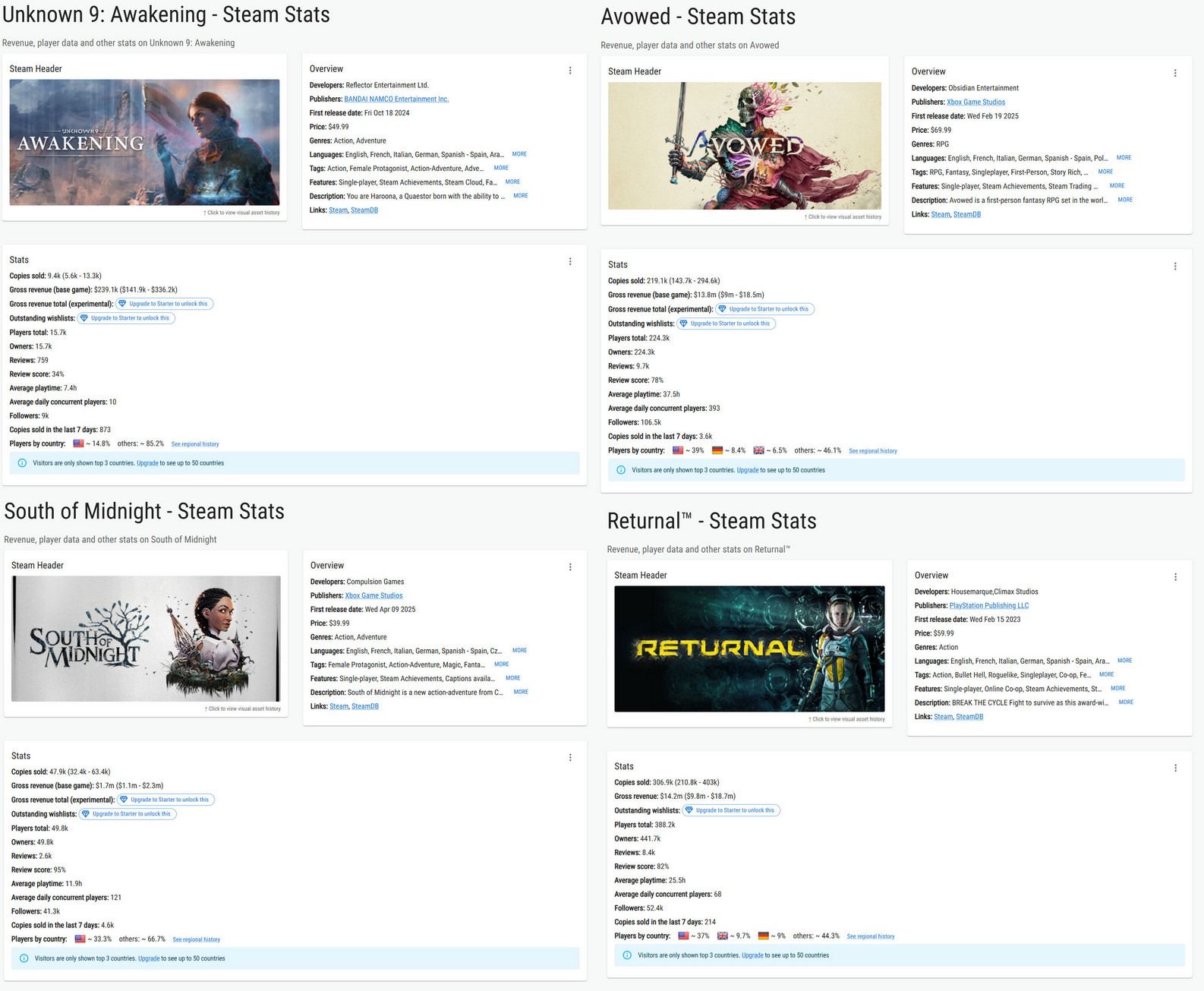Unlock Unknown 9 outstanding wishlists via Upgrade
Screen dimensions: 1204x991
[x=126, y=318]
